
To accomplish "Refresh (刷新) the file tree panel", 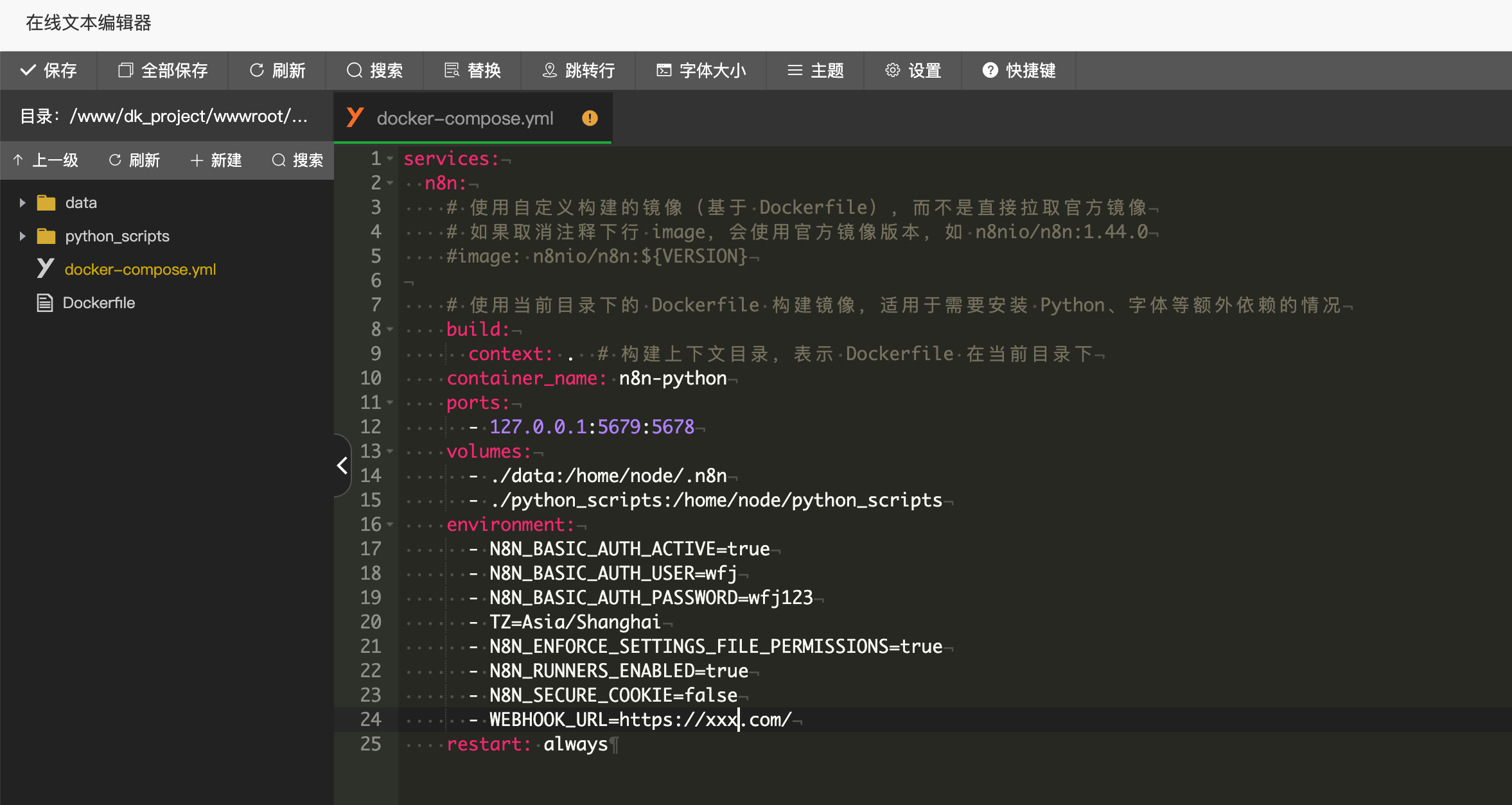I will [134, 160].
